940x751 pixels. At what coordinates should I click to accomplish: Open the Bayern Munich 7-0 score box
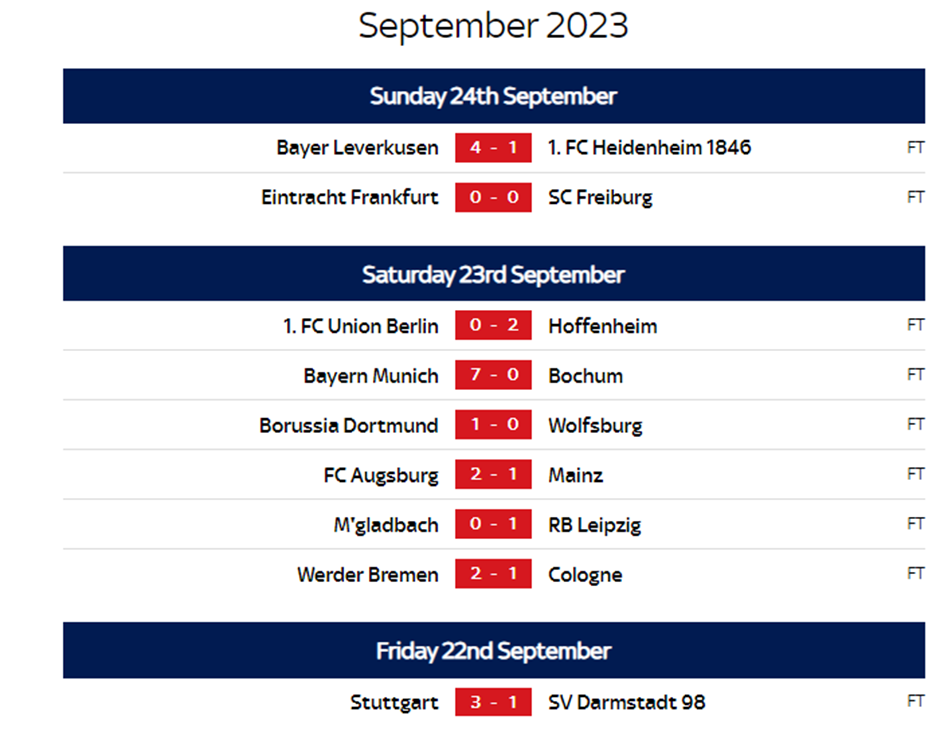click(493, 375)
